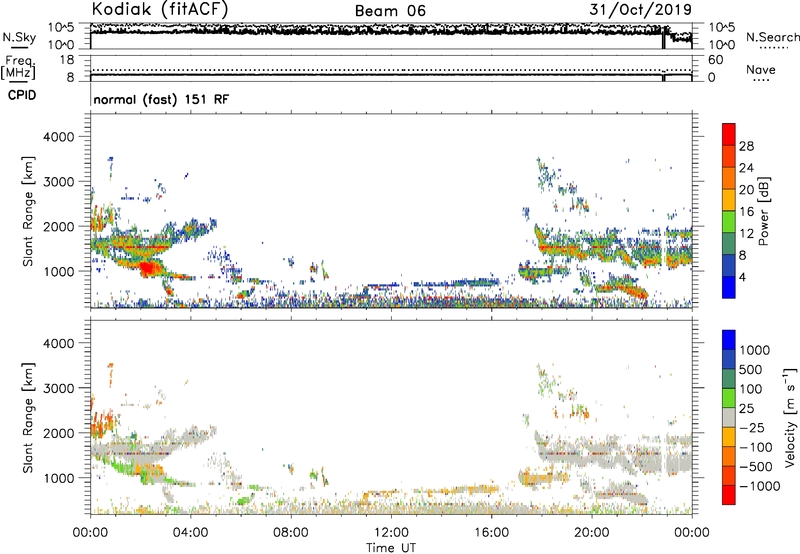This screenshot has height=554, width=800.
Task: Click the "Time UT" axis title
Action: pyautogui.click(x=391, y=548)
